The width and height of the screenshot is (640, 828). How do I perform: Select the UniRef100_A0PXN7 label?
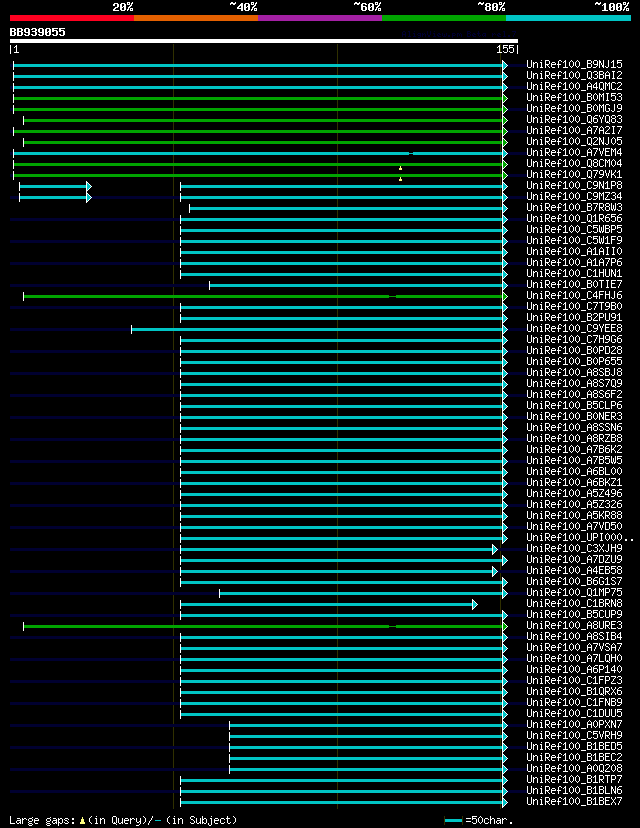[574, 724]
